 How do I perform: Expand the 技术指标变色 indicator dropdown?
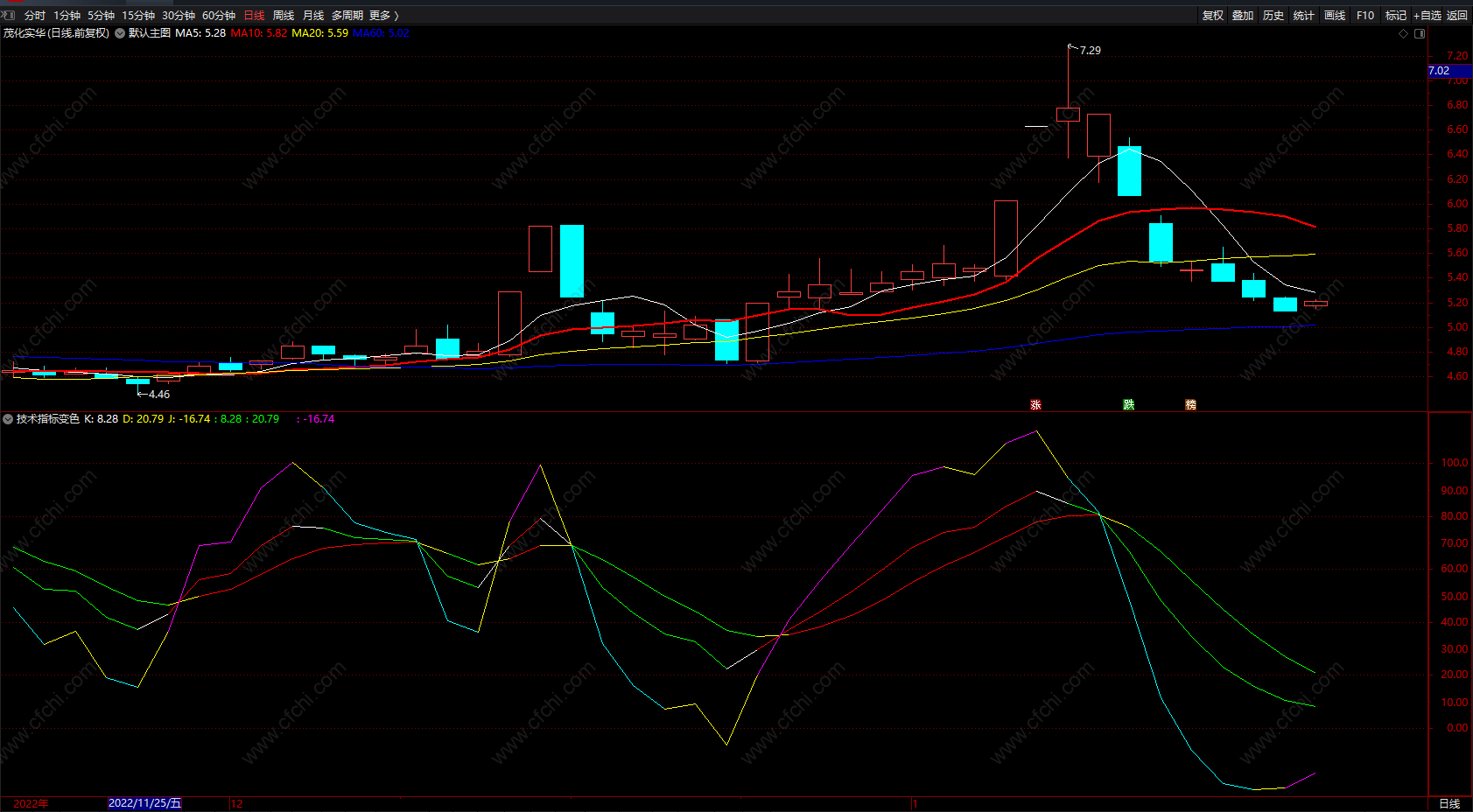pos(8,419)
